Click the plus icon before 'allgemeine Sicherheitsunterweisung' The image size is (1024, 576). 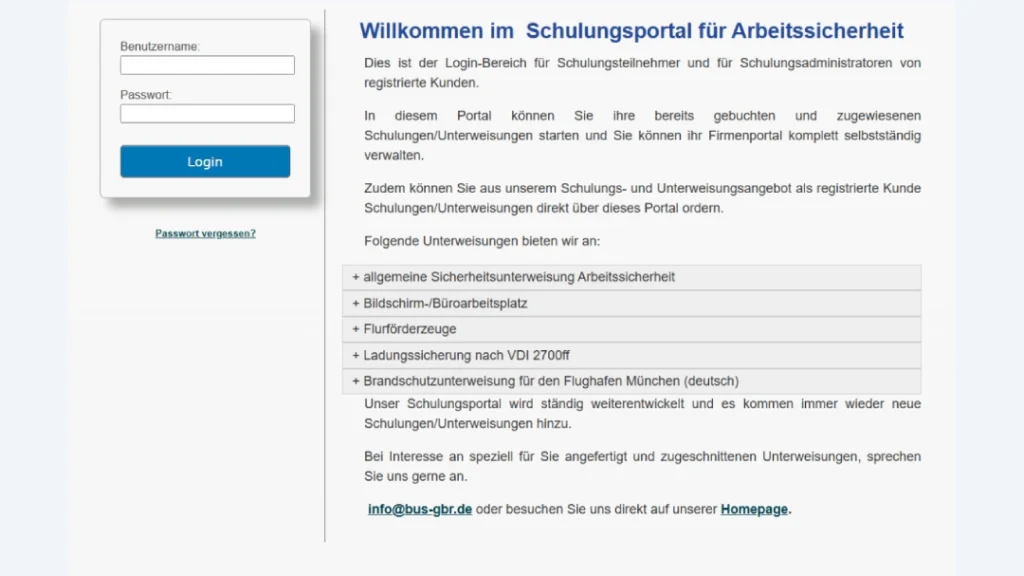click(355, 277)
